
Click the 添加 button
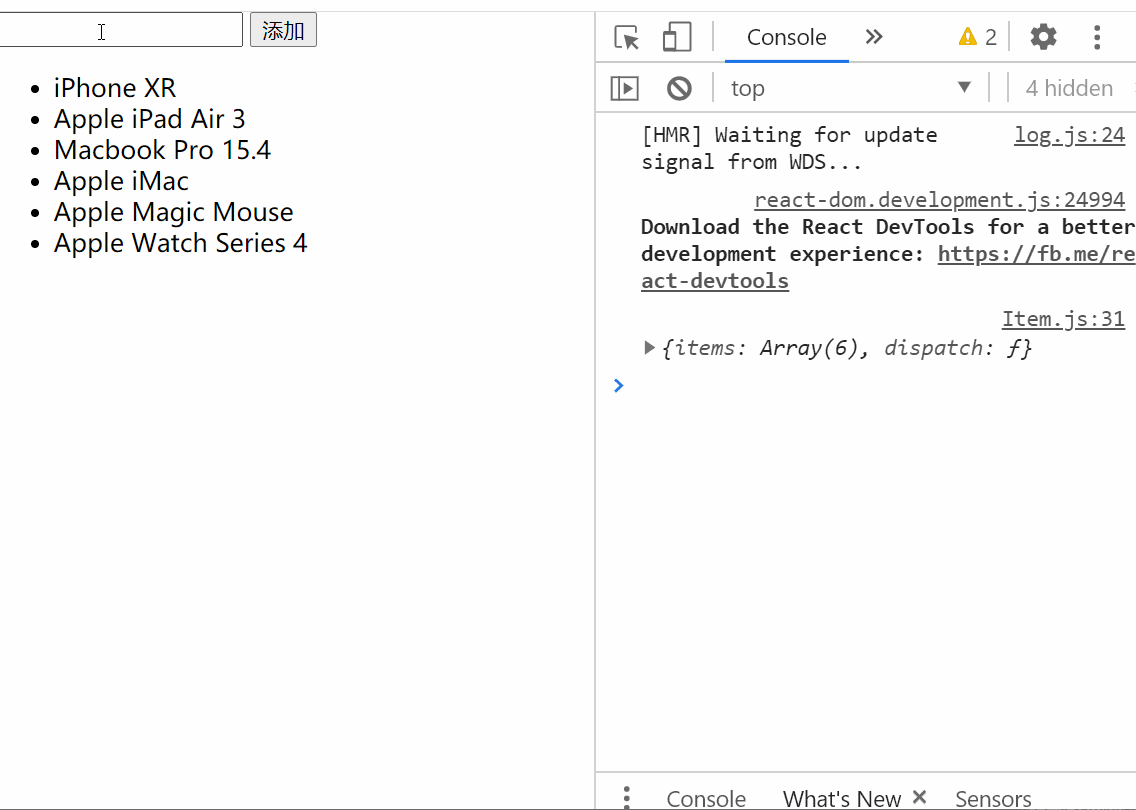pos(283,30)
